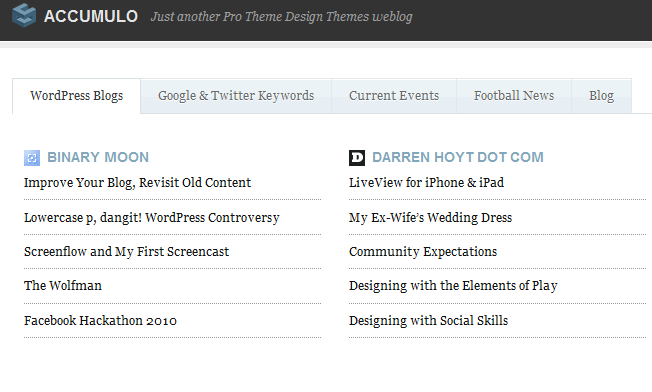This screenshot has height=392, width=652.
Task: Click the Darren Hoyt black D favicon
Action: pos(357,158)
